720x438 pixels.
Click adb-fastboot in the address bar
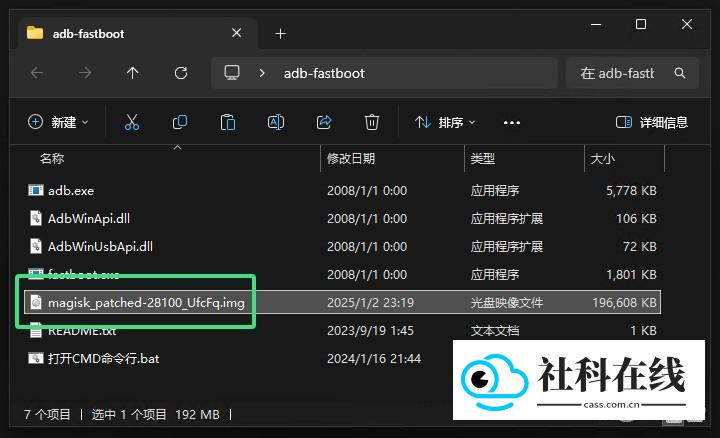pos(324,73)
